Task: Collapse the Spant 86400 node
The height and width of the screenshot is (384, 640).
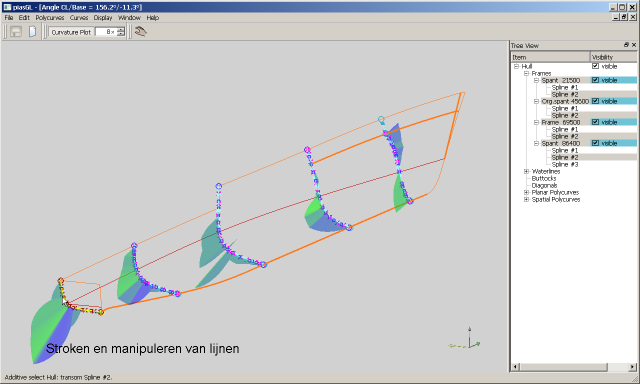Action: pos(537,143)
